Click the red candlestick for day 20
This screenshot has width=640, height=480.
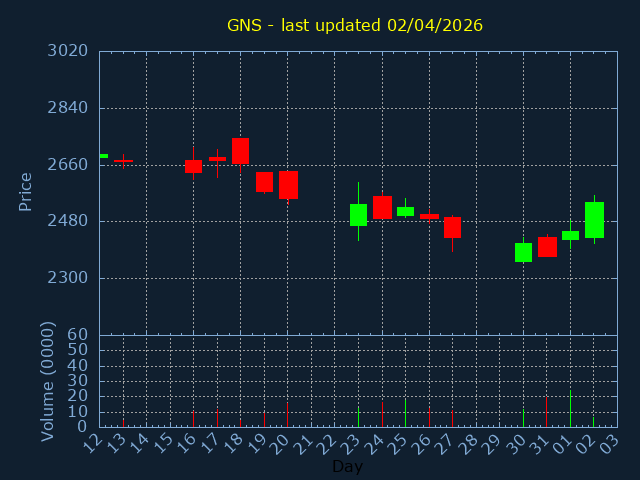click(288, 185)
